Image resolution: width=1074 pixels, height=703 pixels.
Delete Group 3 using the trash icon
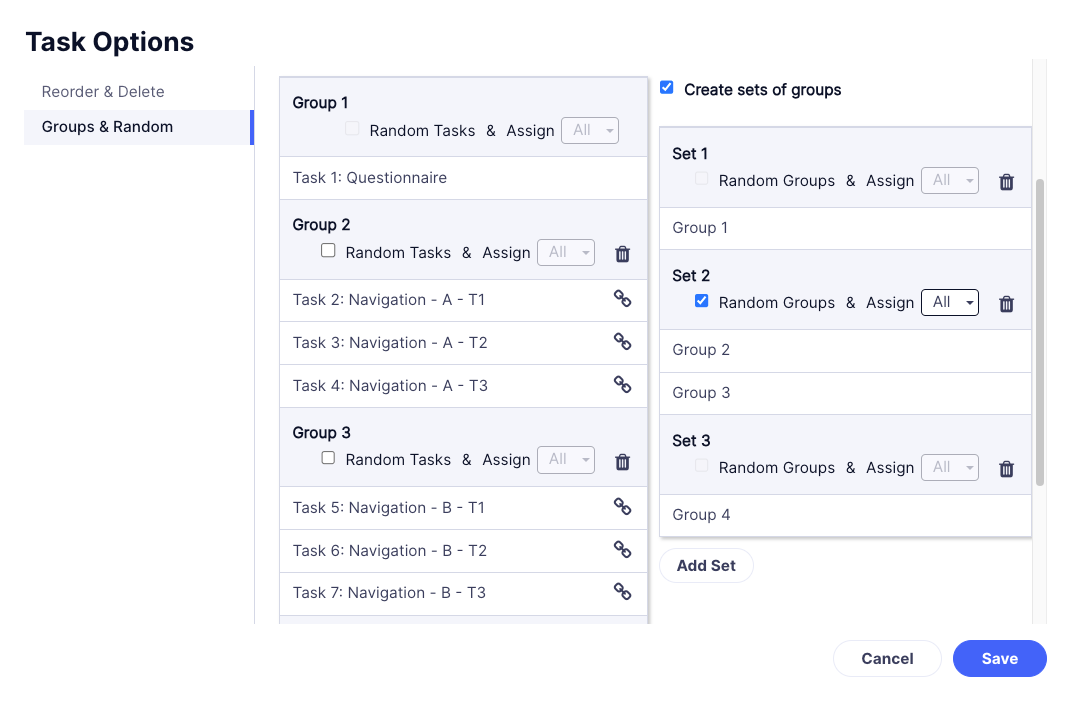coord(622,462)
